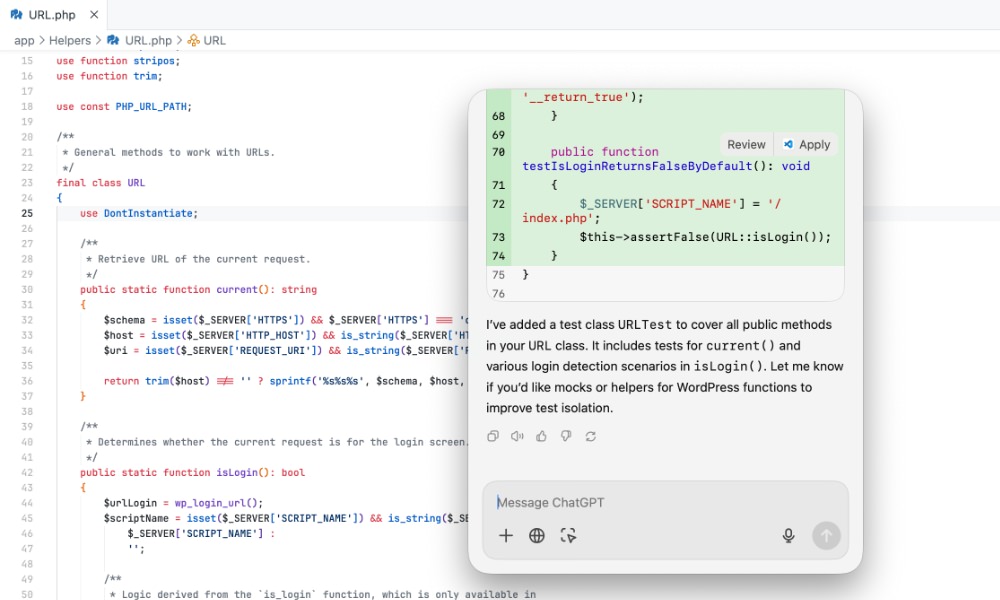
Task: Click 'use function stripos;' line
Action: click(x=118, y=61)
